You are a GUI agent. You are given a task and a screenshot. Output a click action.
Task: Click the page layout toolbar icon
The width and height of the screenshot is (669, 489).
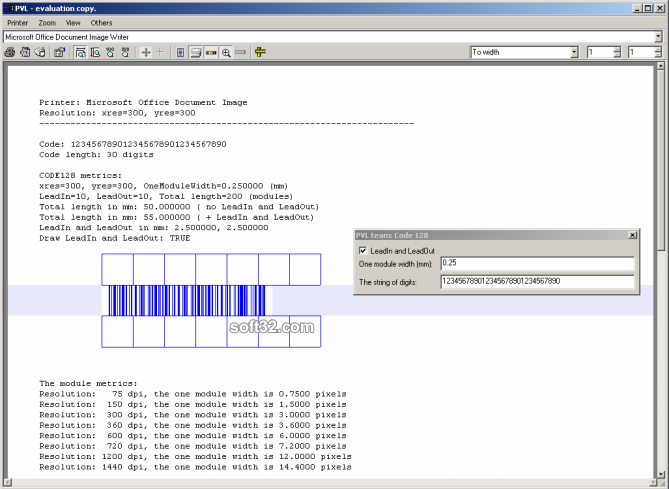click(180, 52)
